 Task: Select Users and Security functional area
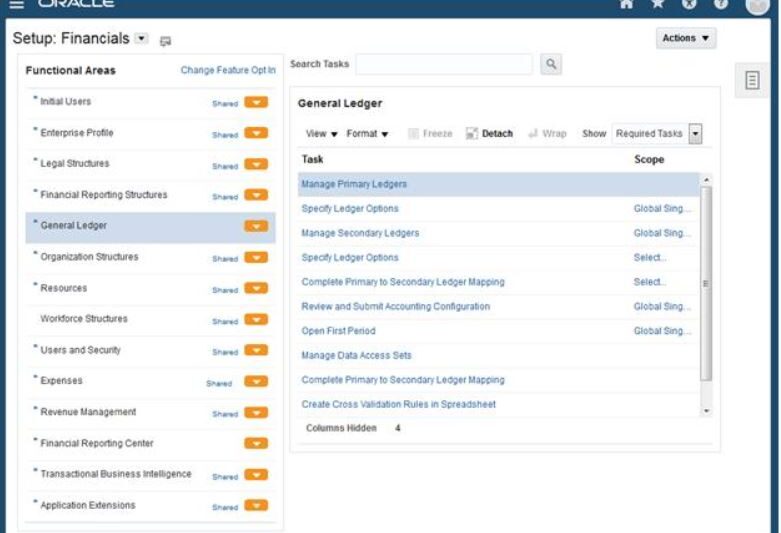tap(80, 350)
